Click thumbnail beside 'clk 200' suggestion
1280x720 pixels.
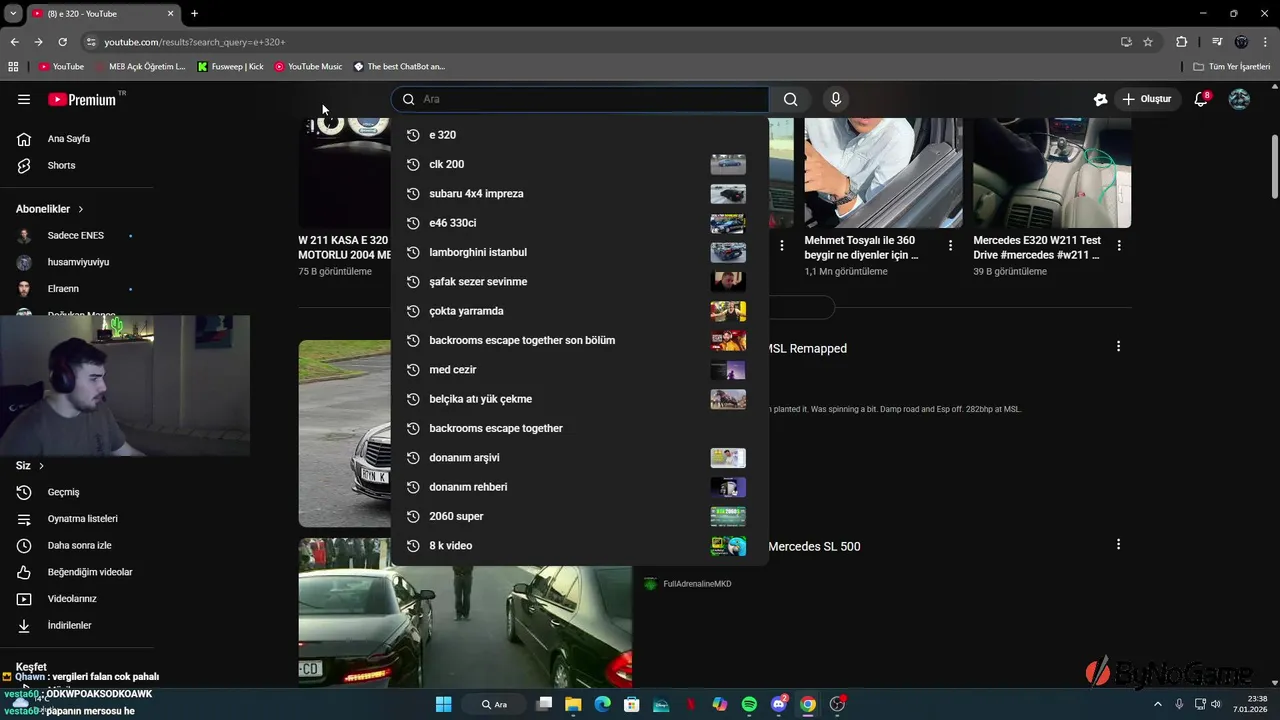click(728, 164)
